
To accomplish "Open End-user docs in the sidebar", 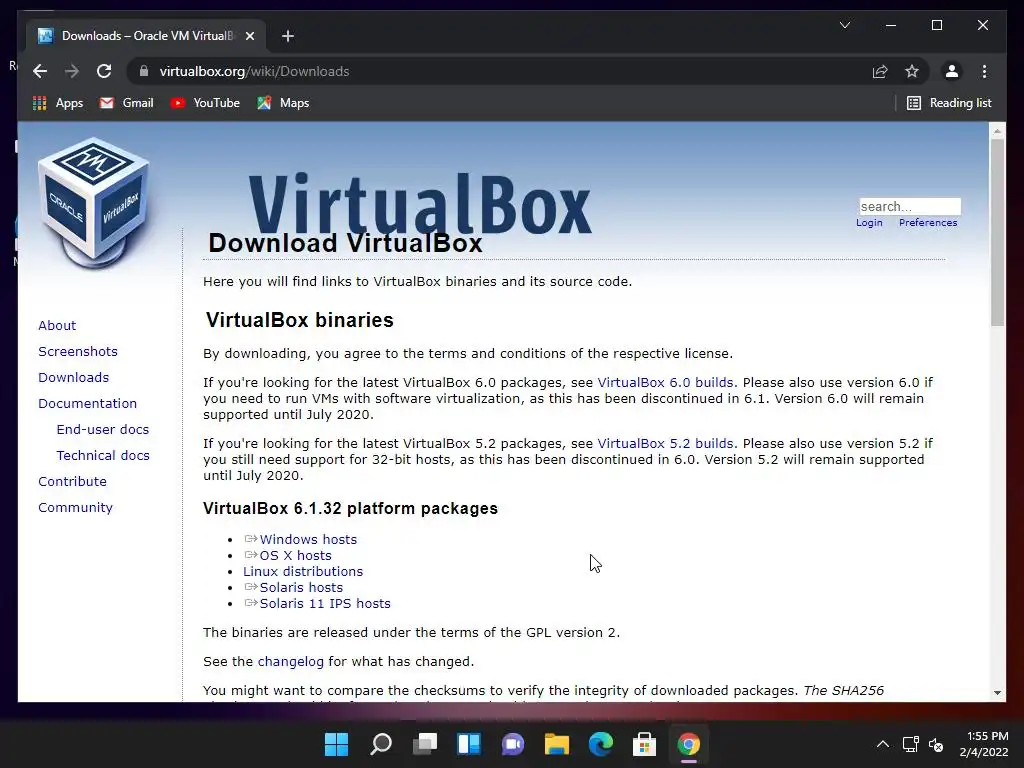I will click(103, 429).
